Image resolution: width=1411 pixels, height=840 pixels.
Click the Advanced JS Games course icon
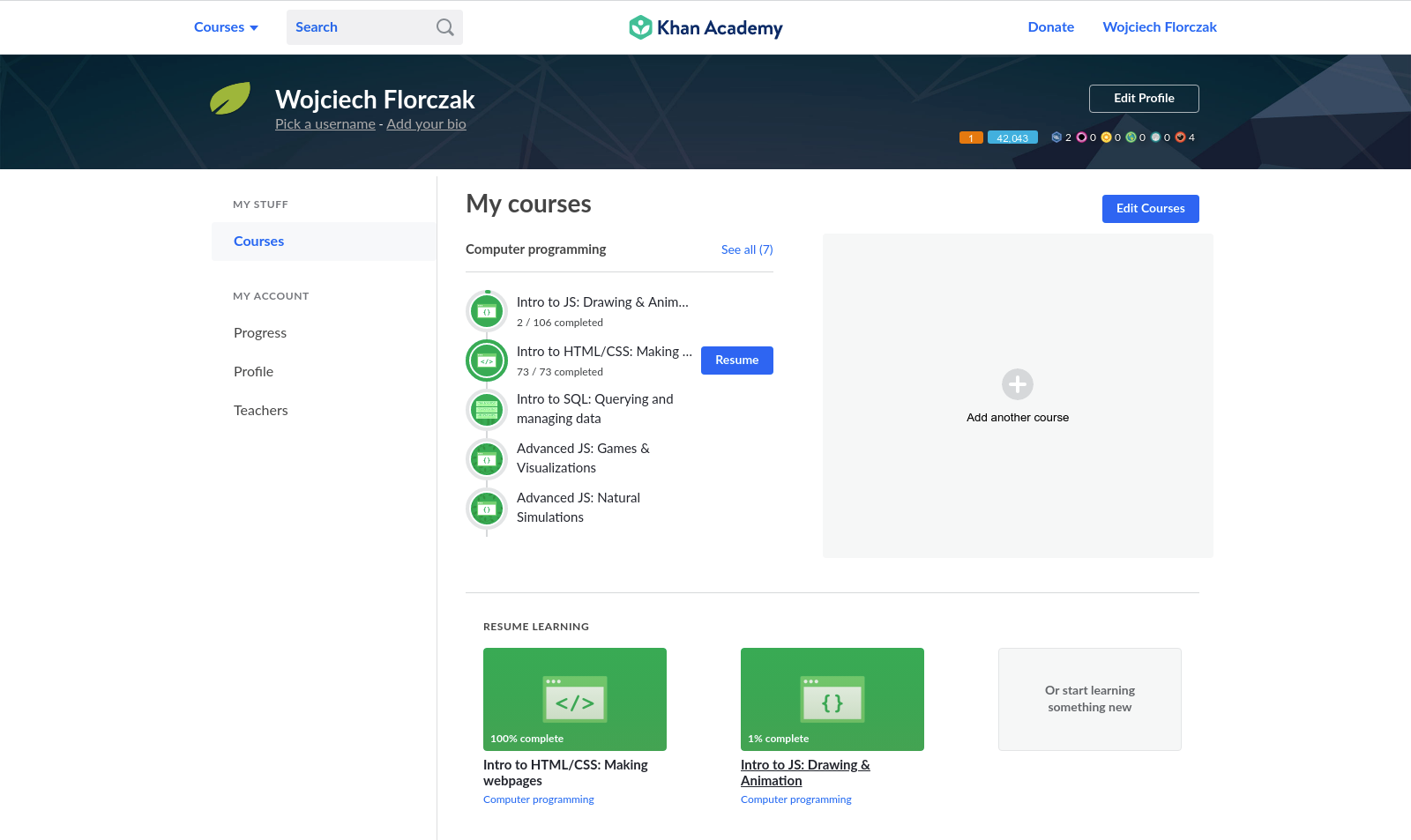(x=487, y=459)
